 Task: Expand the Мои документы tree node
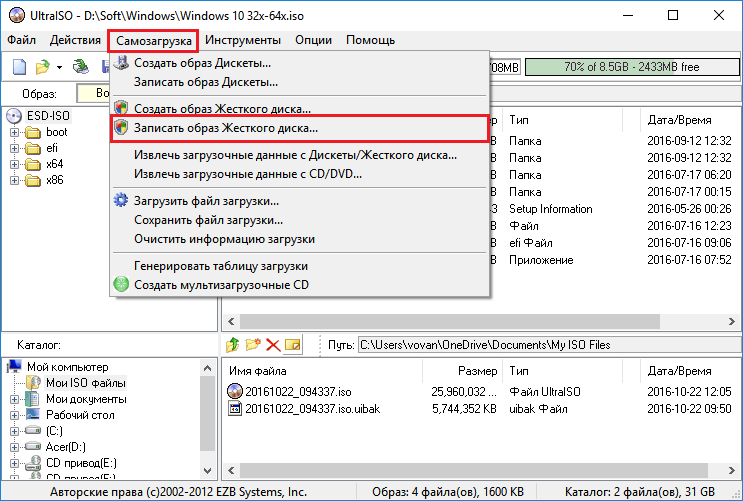point(14,399)
